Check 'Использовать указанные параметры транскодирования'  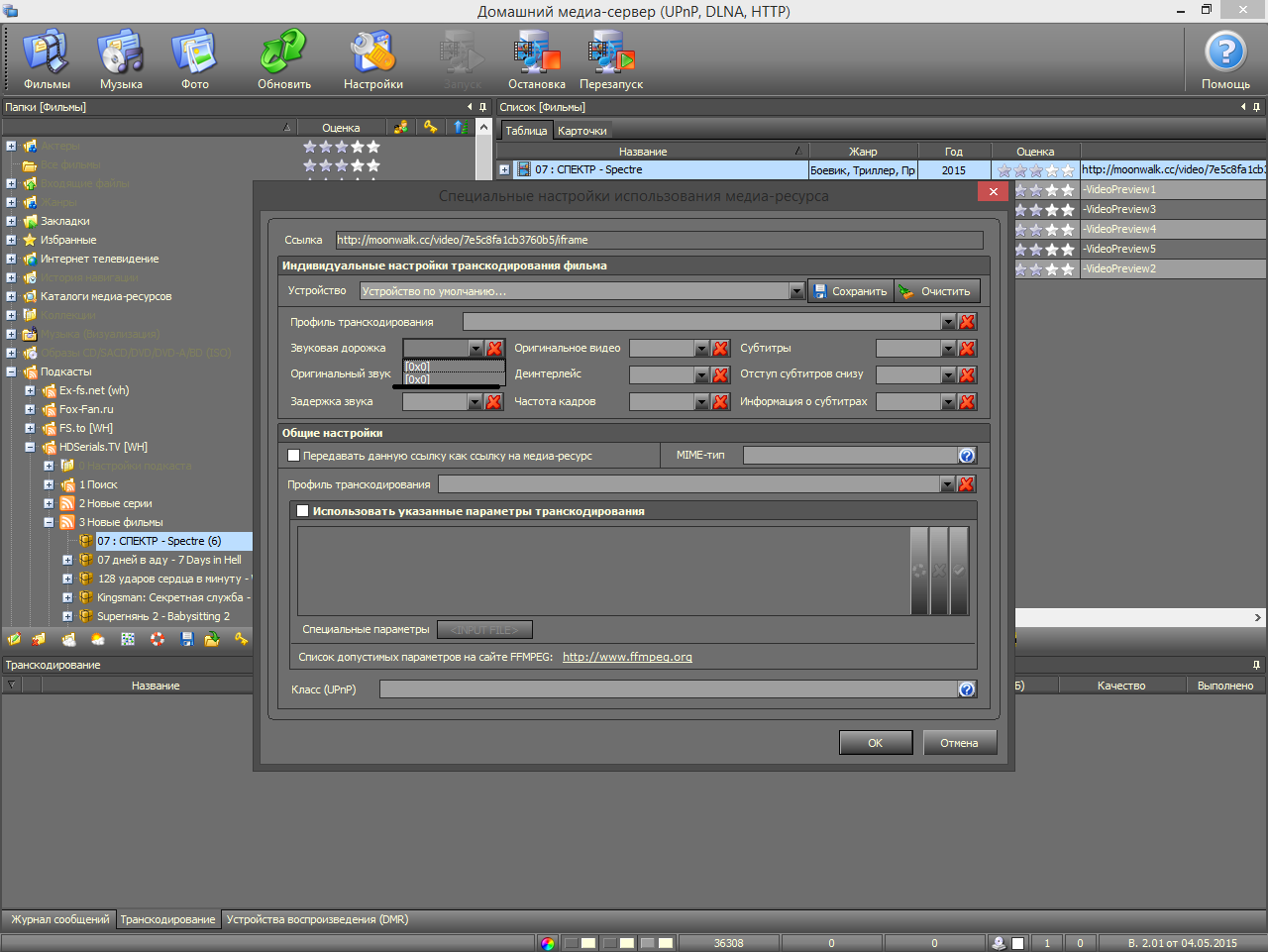[303, 511]
